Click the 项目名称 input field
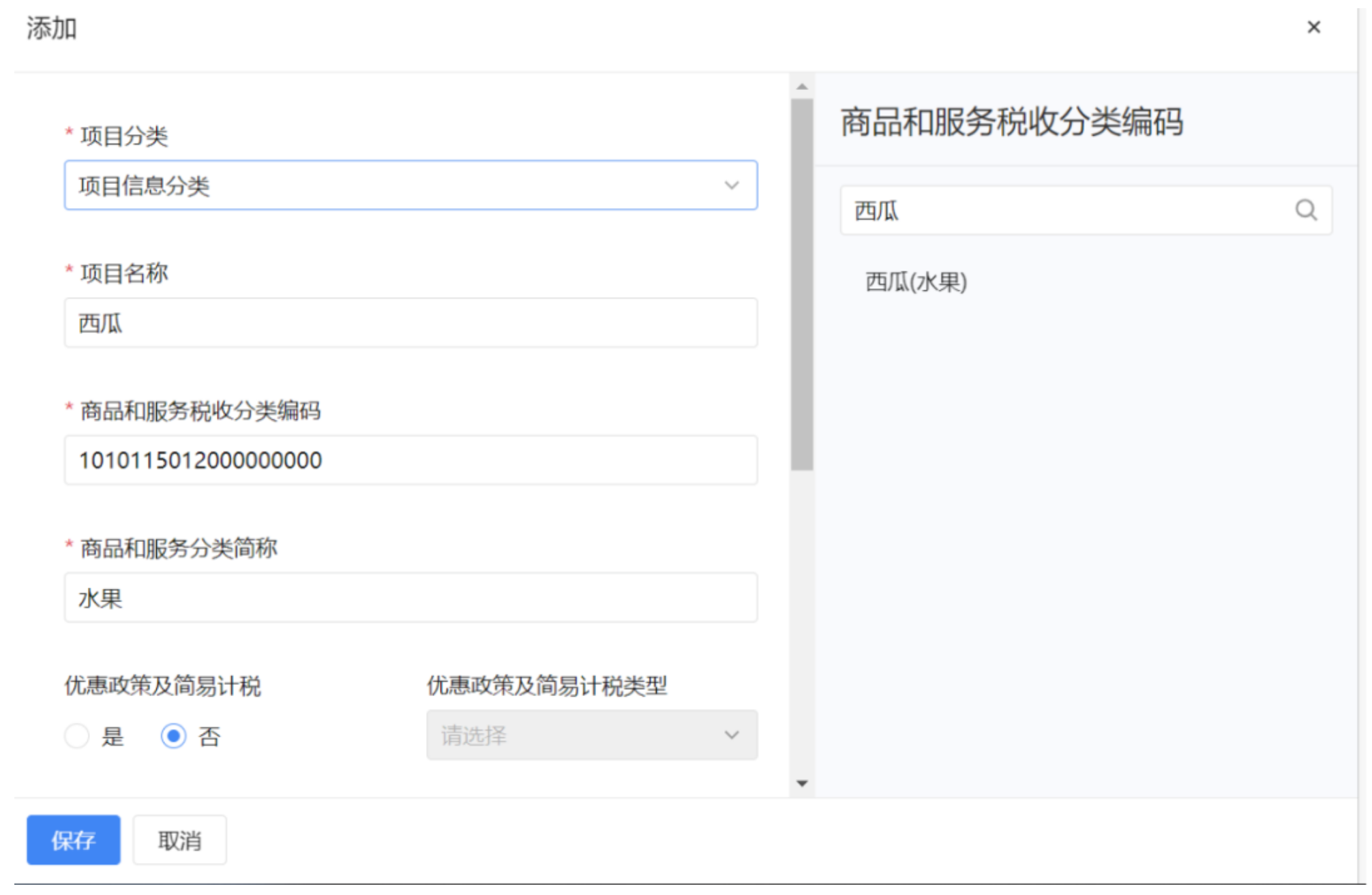Image resolution: width=1372 pixels, height=895 pixels. tap(411, 323)
